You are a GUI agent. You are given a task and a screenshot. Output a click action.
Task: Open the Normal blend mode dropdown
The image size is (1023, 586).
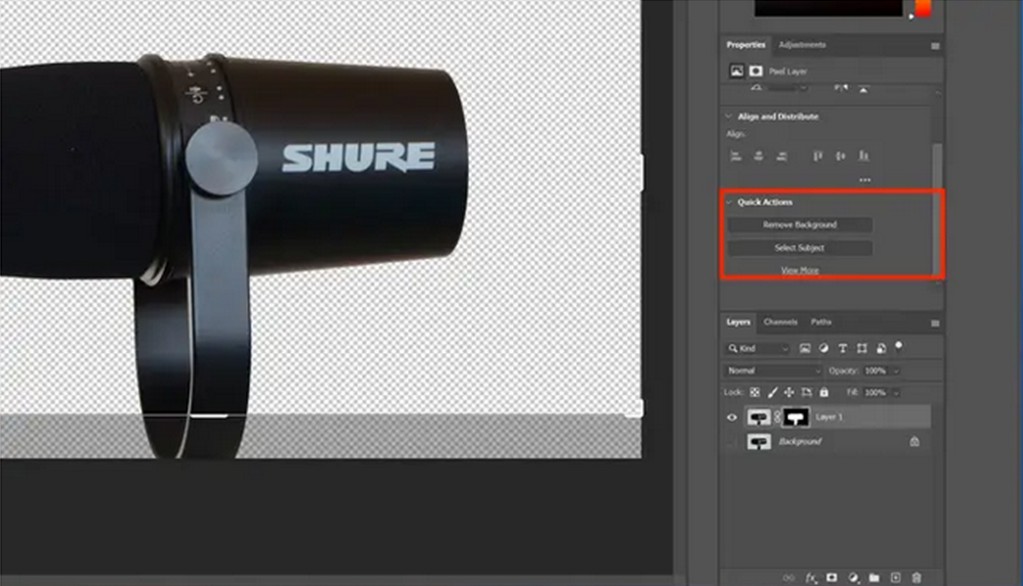point(772,371)
